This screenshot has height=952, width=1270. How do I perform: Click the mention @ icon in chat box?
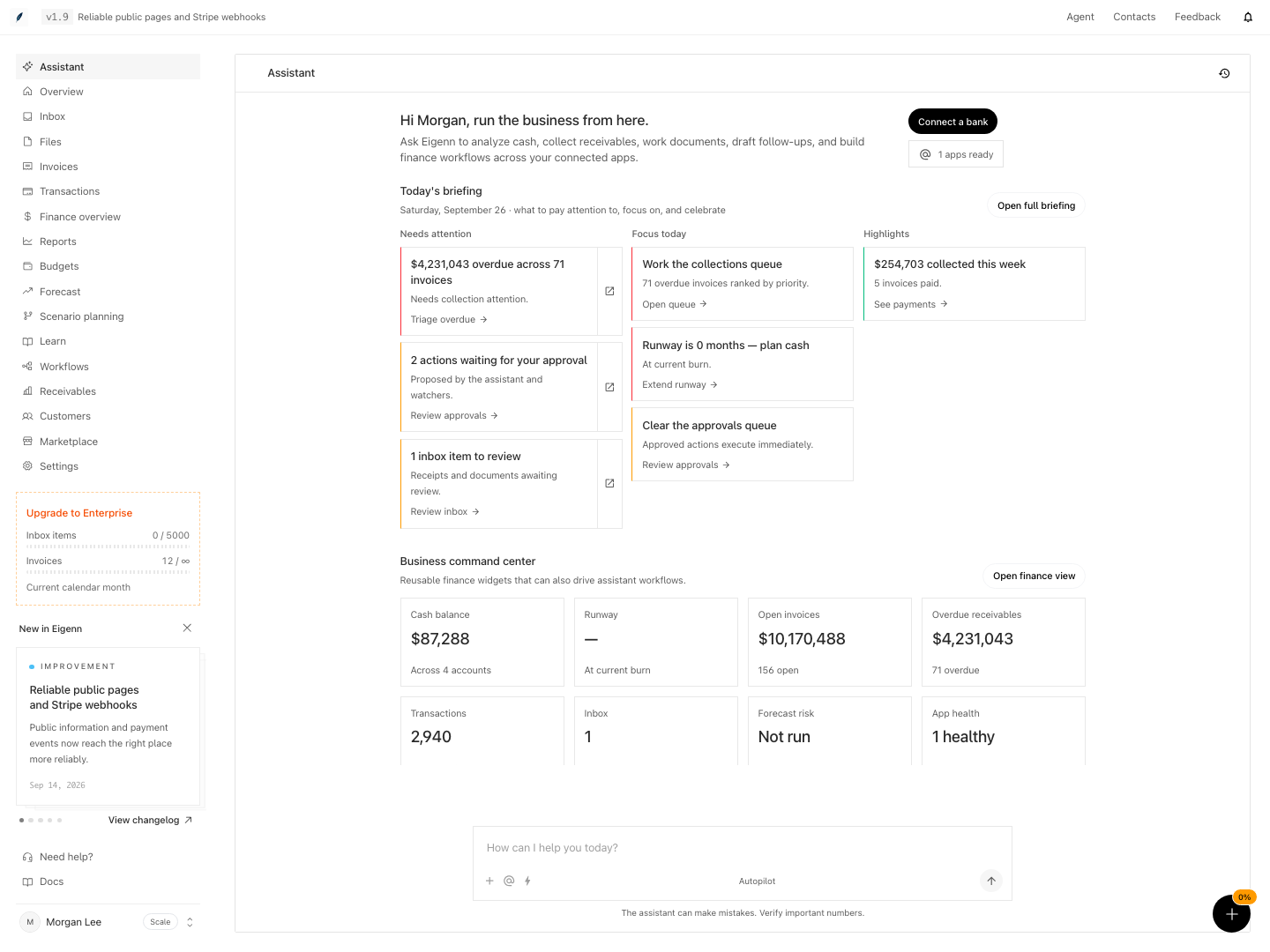509,881
